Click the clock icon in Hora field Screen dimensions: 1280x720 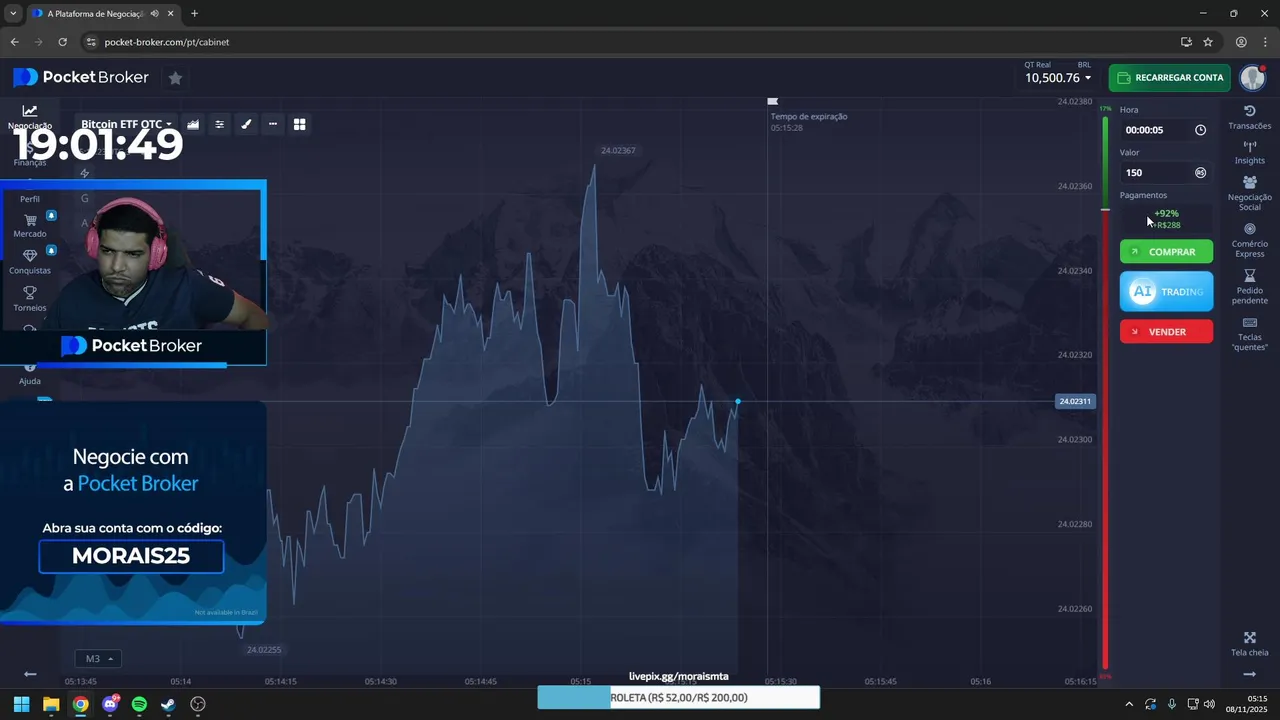tap(1200, 130)
